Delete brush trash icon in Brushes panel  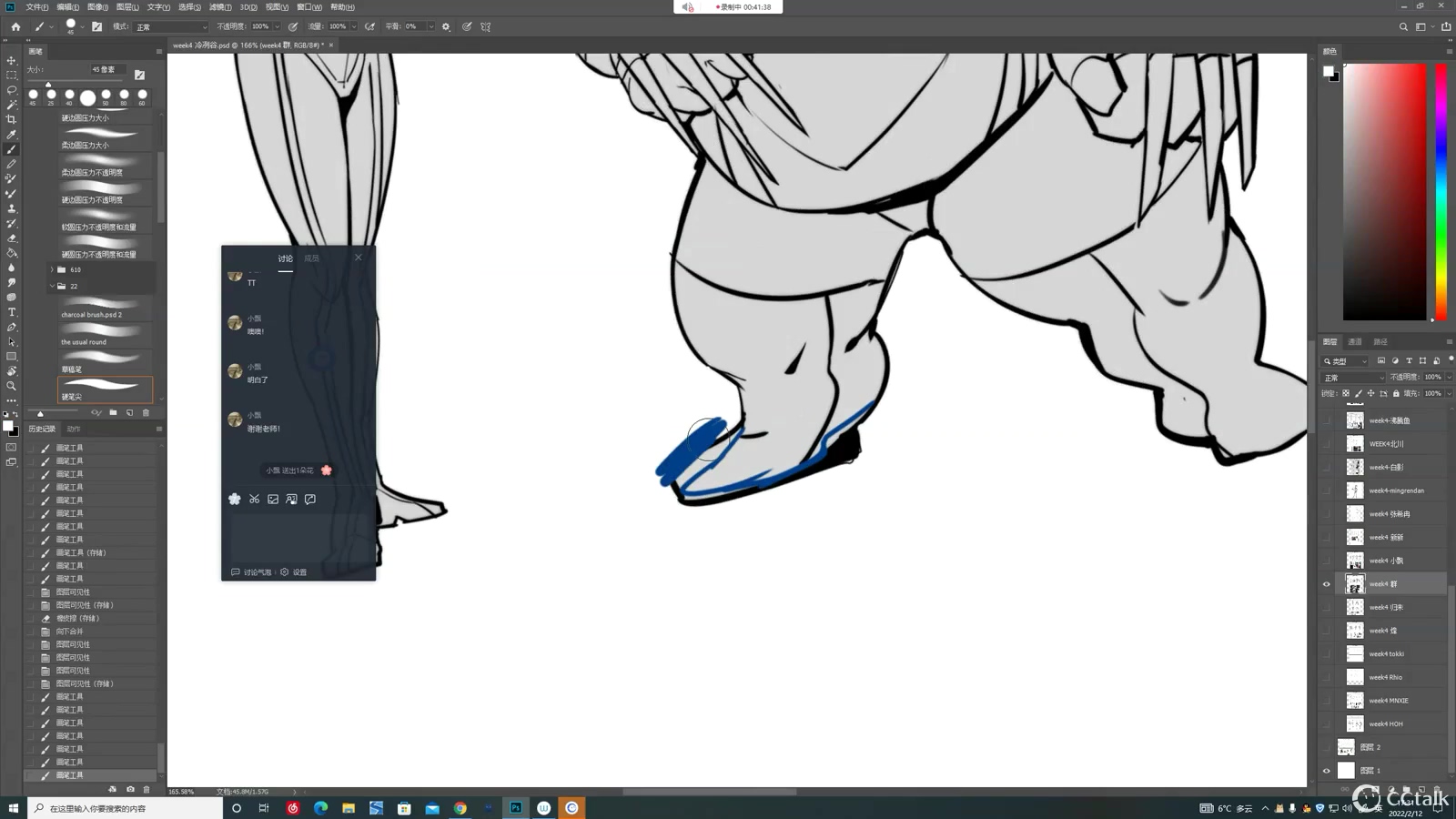click(146, 412)
